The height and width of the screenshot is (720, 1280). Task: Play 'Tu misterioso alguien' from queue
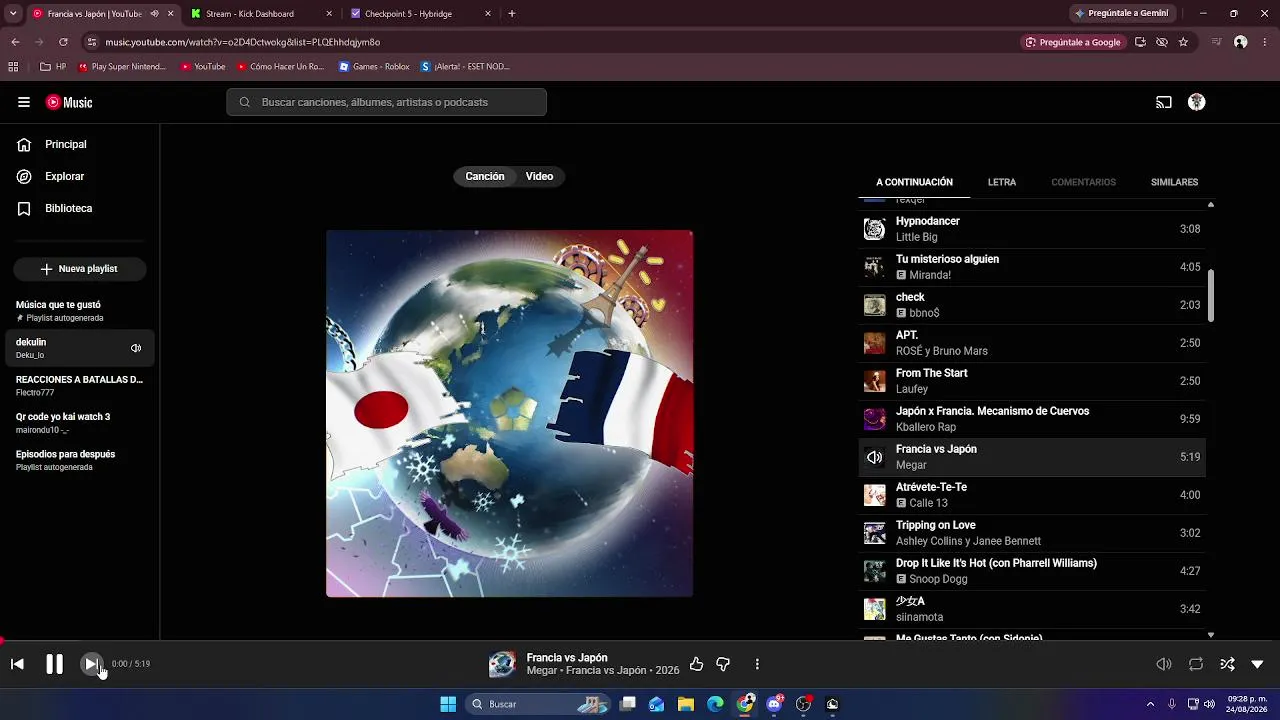point(1032,267)
